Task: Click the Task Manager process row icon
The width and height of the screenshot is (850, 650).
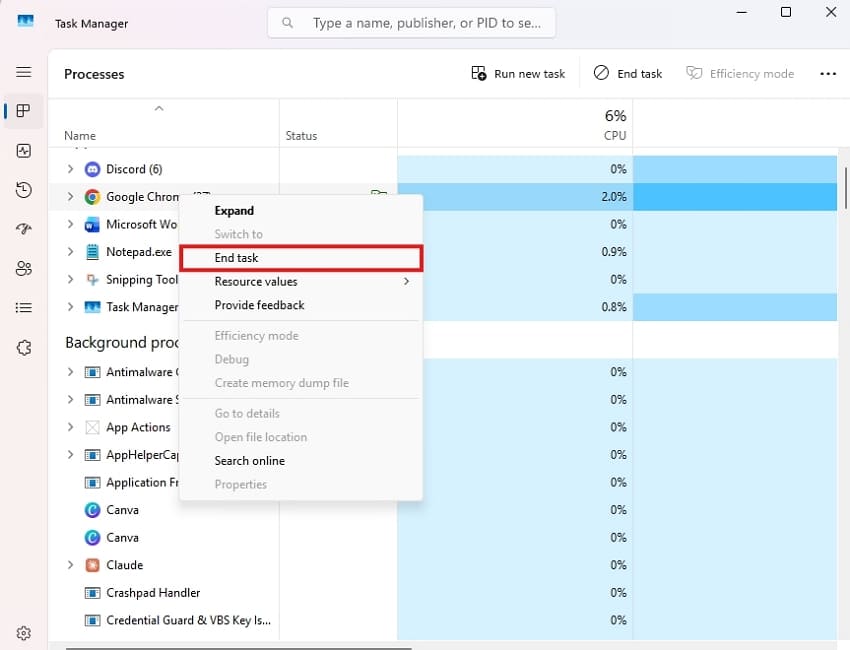Action: 92,307
